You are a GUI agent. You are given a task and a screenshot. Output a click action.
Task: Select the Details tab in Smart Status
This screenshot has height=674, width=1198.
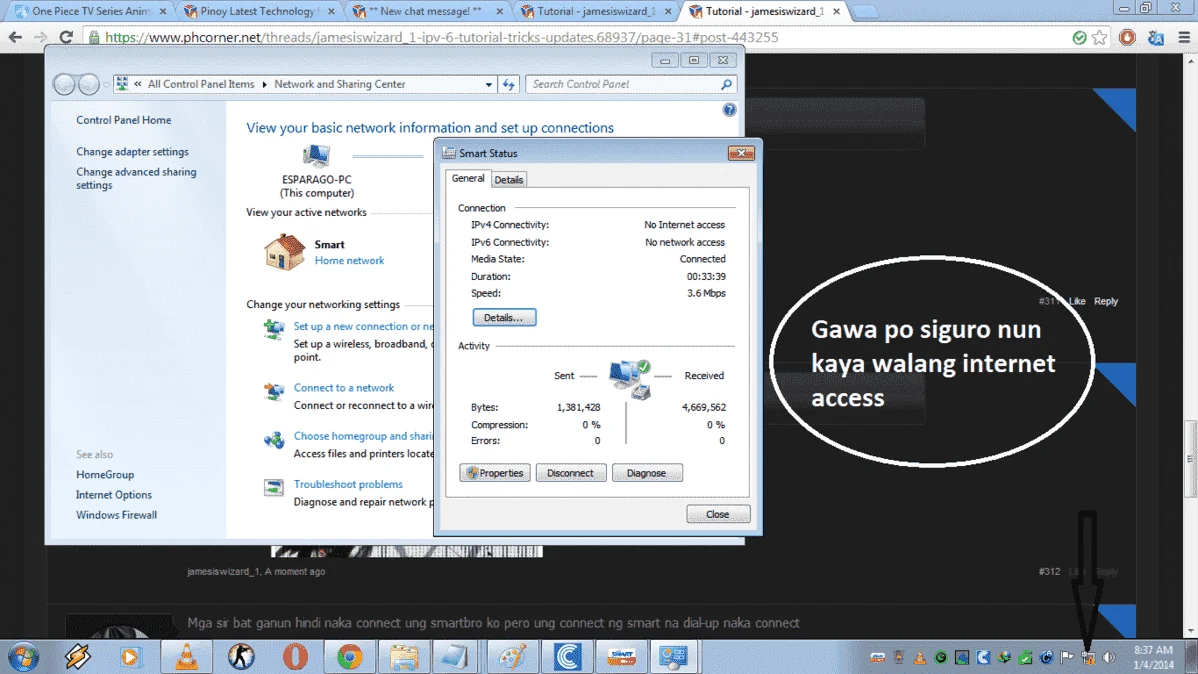tap(509, 180)
